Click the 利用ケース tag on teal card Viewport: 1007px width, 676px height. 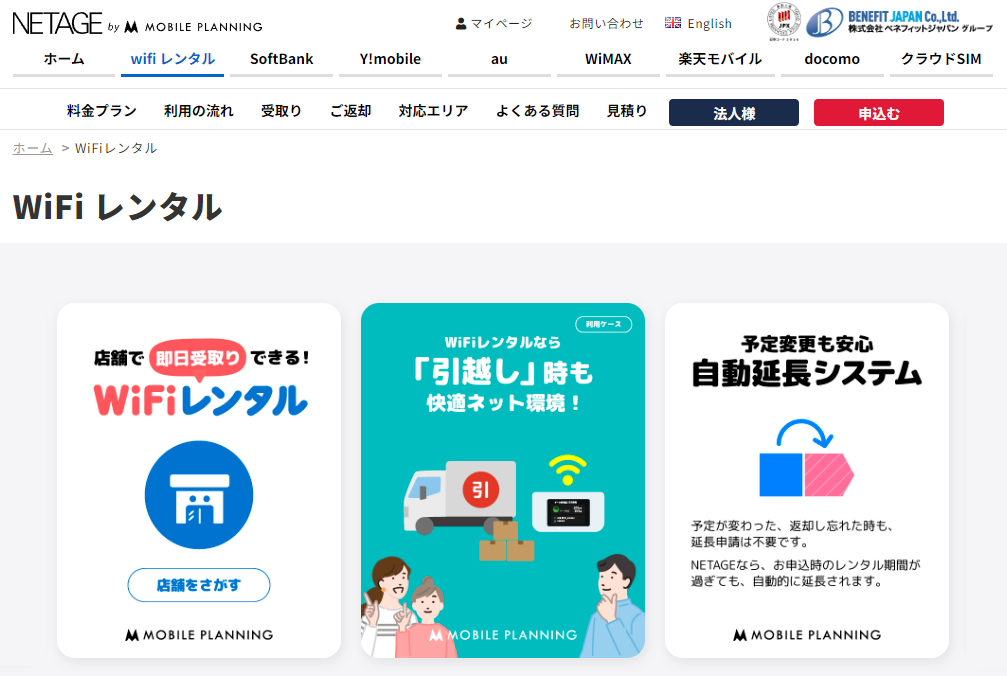click(x=604, y=324)
